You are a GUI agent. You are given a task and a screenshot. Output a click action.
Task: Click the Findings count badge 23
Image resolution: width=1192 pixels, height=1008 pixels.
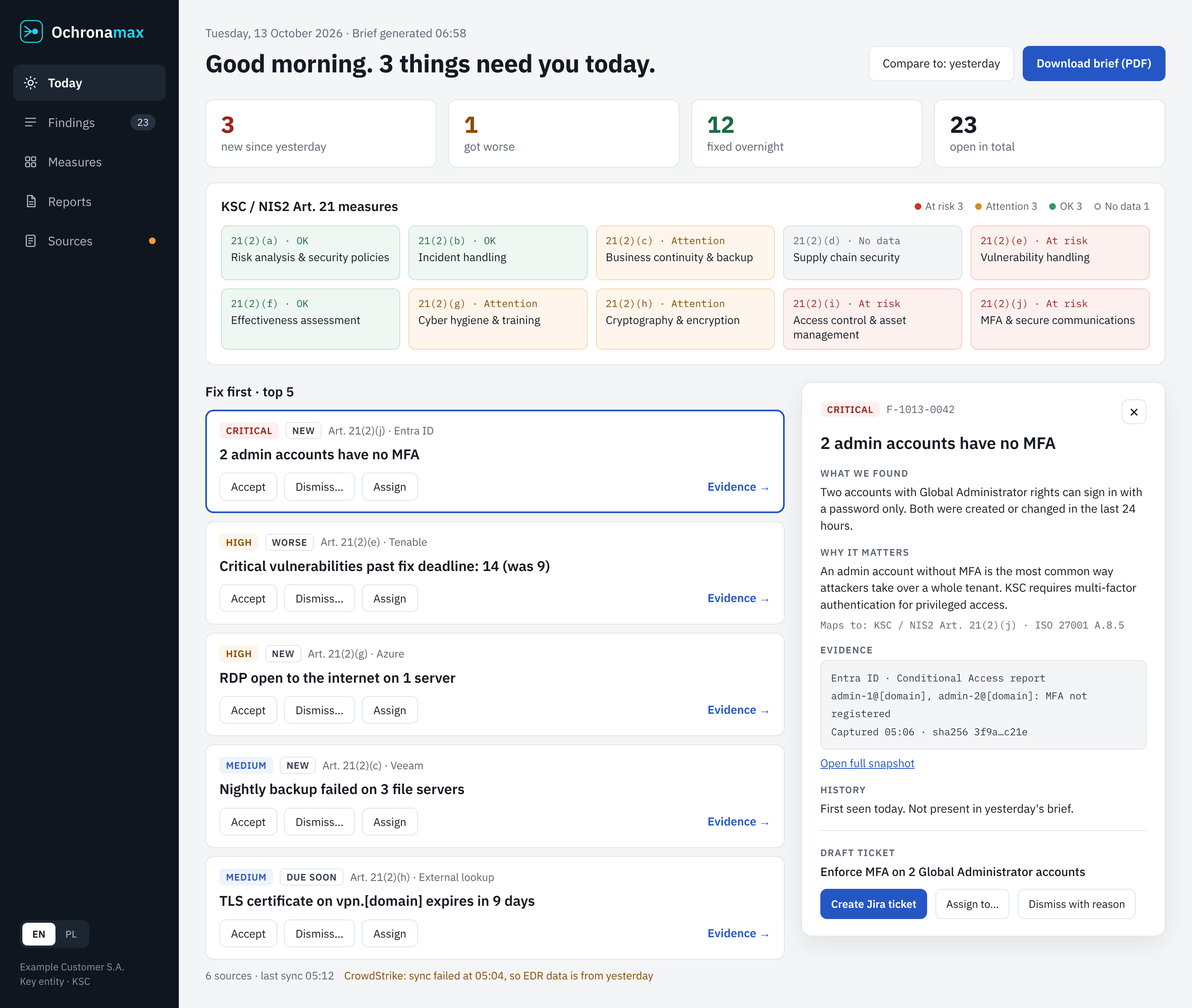pos(143,122)
